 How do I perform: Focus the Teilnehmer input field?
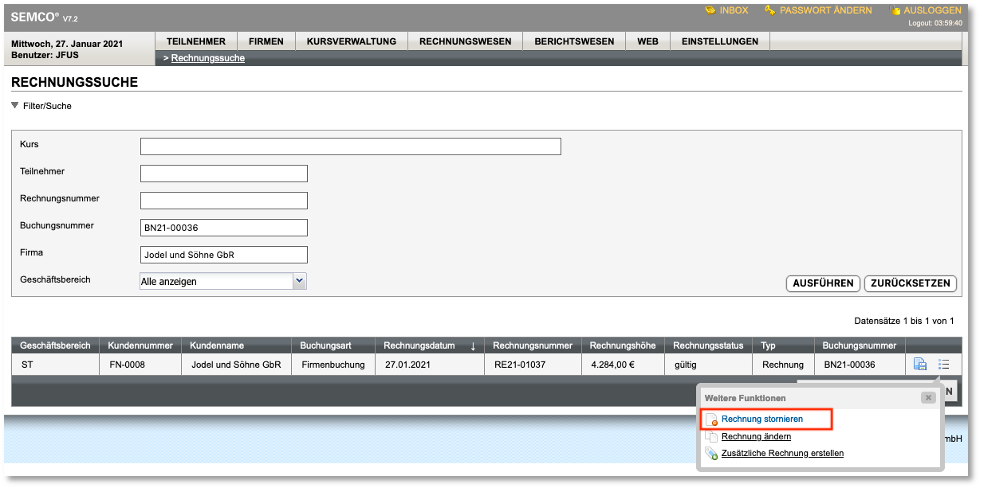(224, 174)
